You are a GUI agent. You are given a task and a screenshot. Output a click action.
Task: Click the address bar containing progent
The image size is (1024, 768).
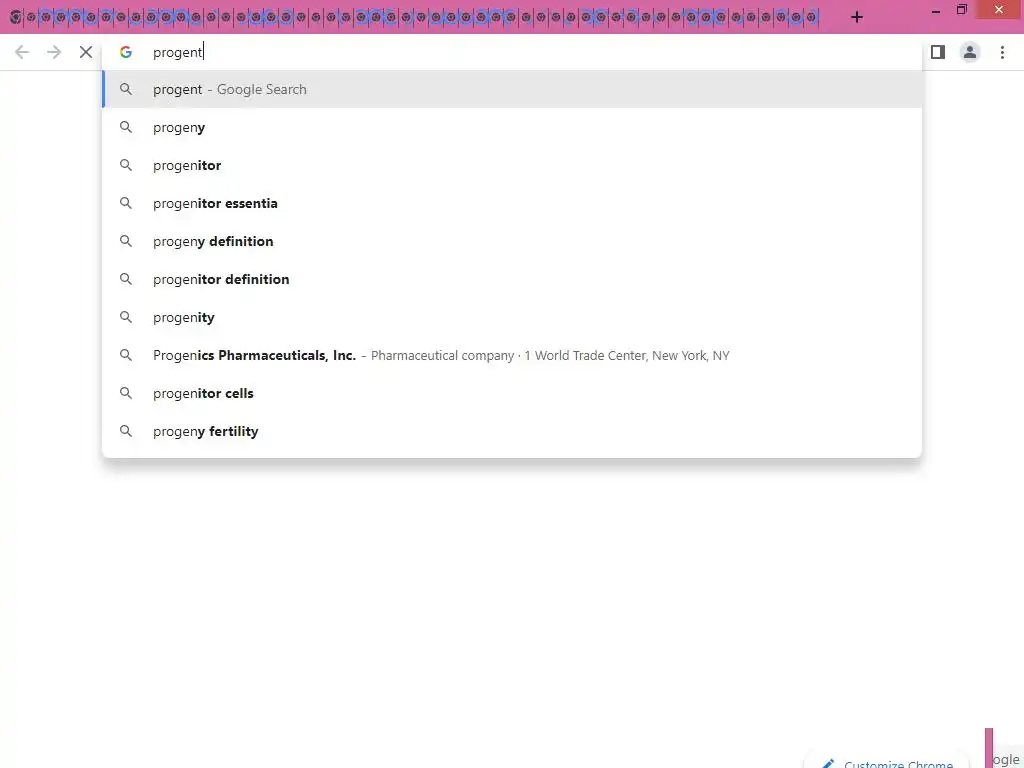[512, 52]
